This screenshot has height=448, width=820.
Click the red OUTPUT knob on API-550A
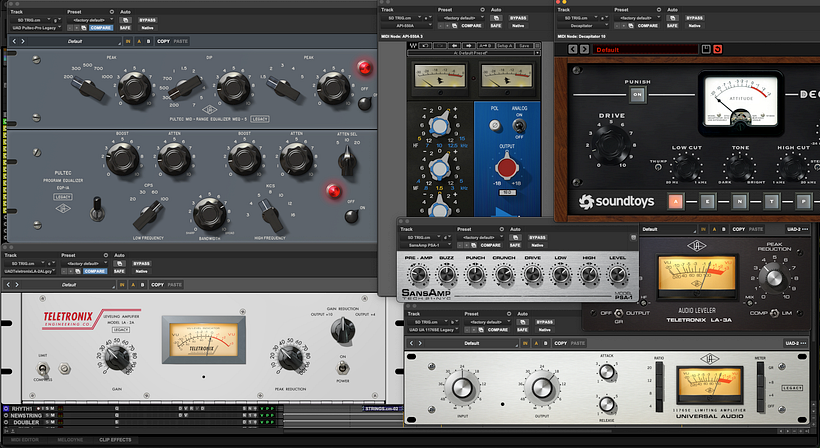(506, 167)
